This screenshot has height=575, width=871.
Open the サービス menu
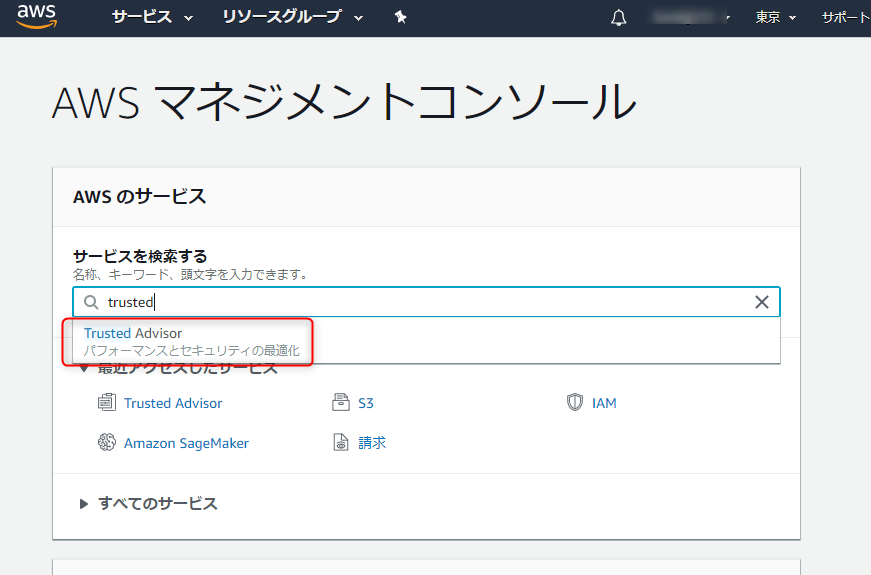(x=152, y=17)
